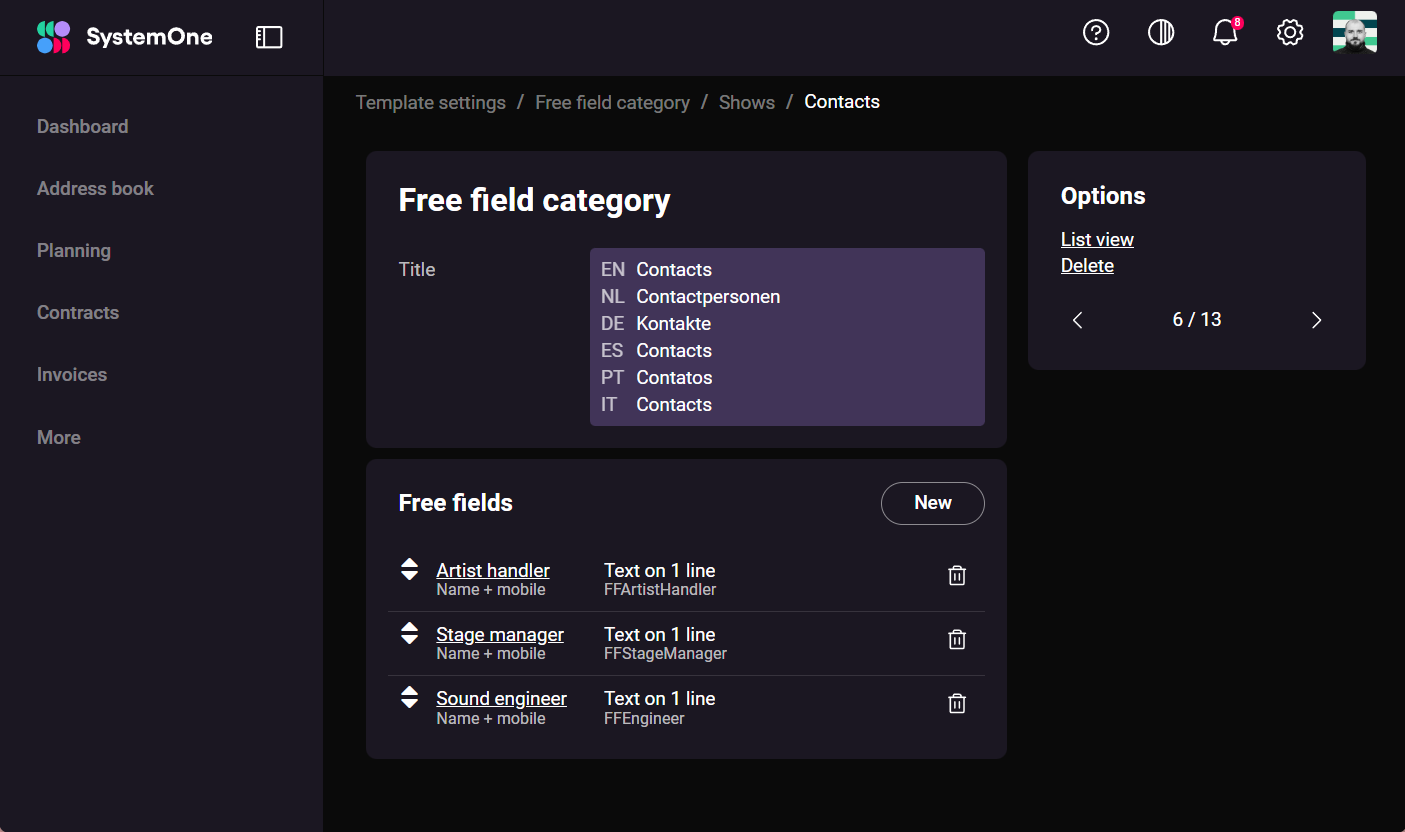Open Invoices from the sidebar
This screenshot has height=832, width=1405.
point(71,374)
